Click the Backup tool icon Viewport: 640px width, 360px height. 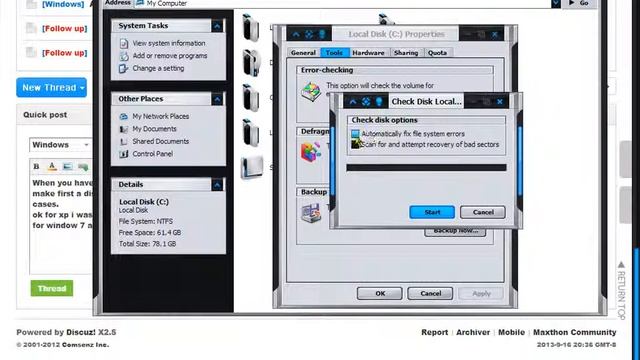click(x=311, y=213)
